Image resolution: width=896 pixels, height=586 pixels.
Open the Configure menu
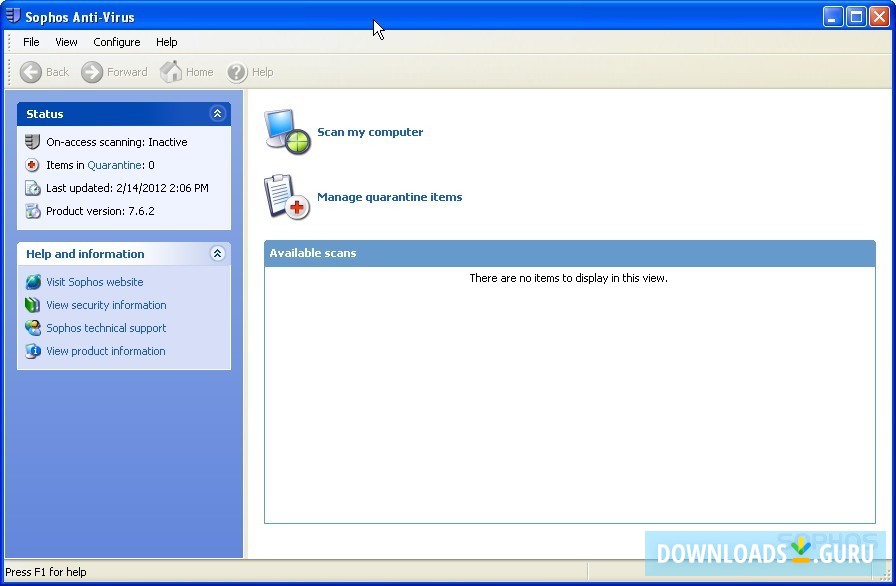pos(117,42)
